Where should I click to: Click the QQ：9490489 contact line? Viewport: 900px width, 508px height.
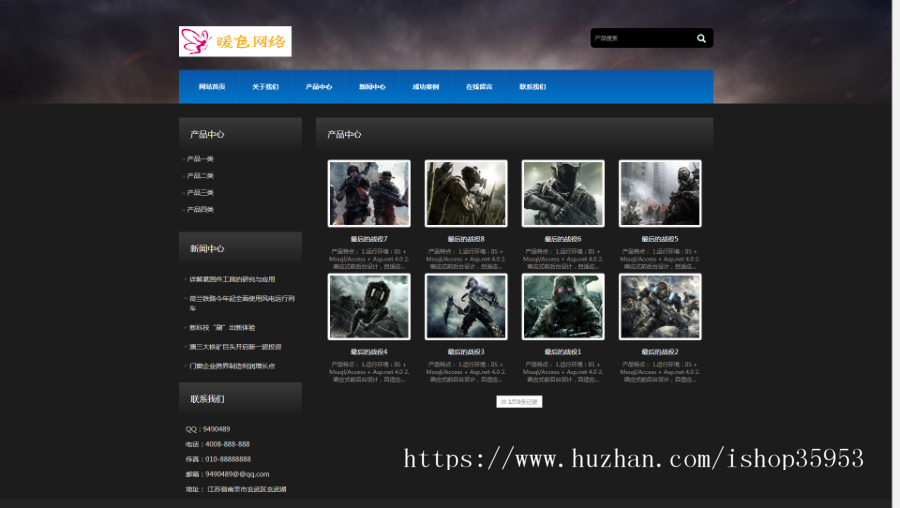(208, 429)
